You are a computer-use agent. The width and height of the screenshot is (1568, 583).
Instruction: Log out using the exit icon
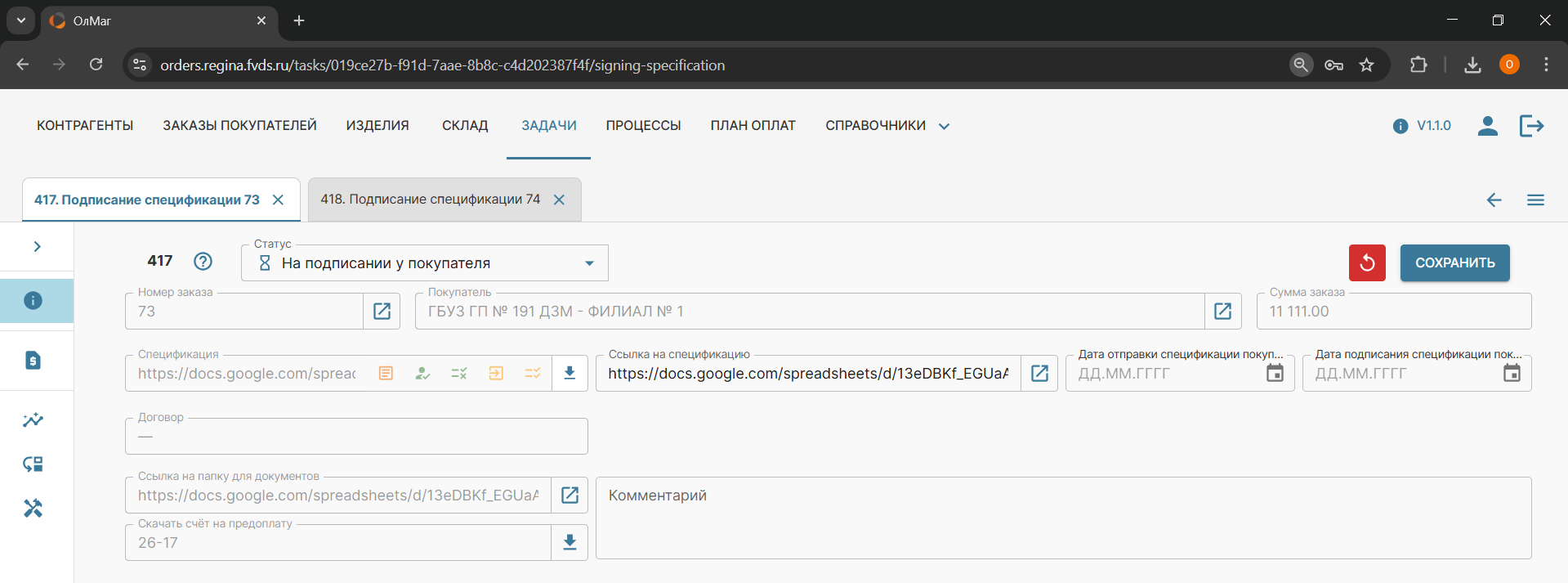pyautogui.click(x=1530, y=125)
